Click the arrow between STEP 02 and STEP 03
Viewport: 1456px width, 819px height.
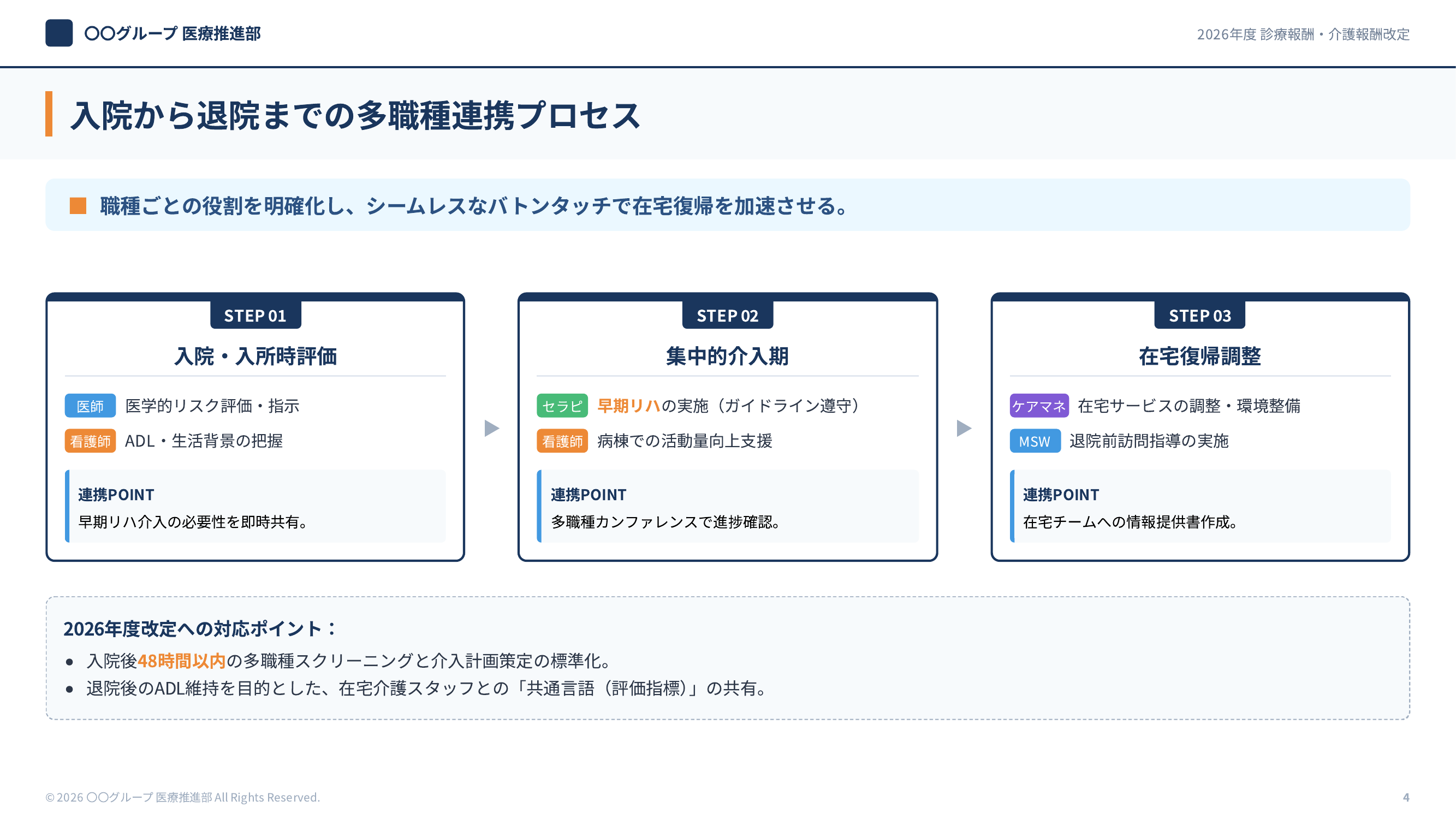coord(964,428)
